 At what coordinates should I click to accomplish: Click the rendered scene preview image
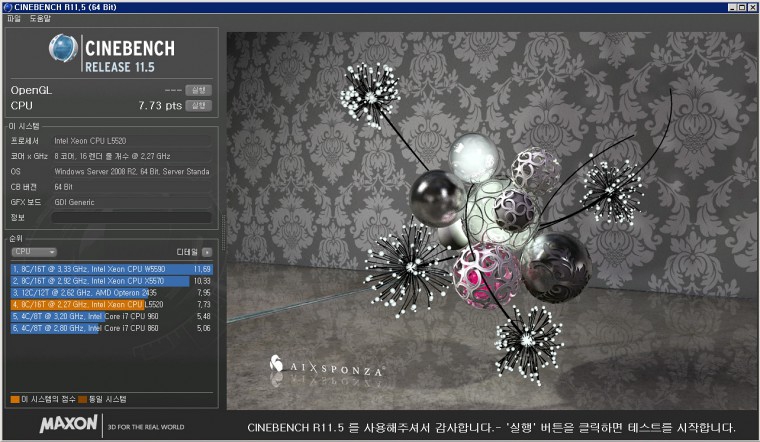coord(490,221)
